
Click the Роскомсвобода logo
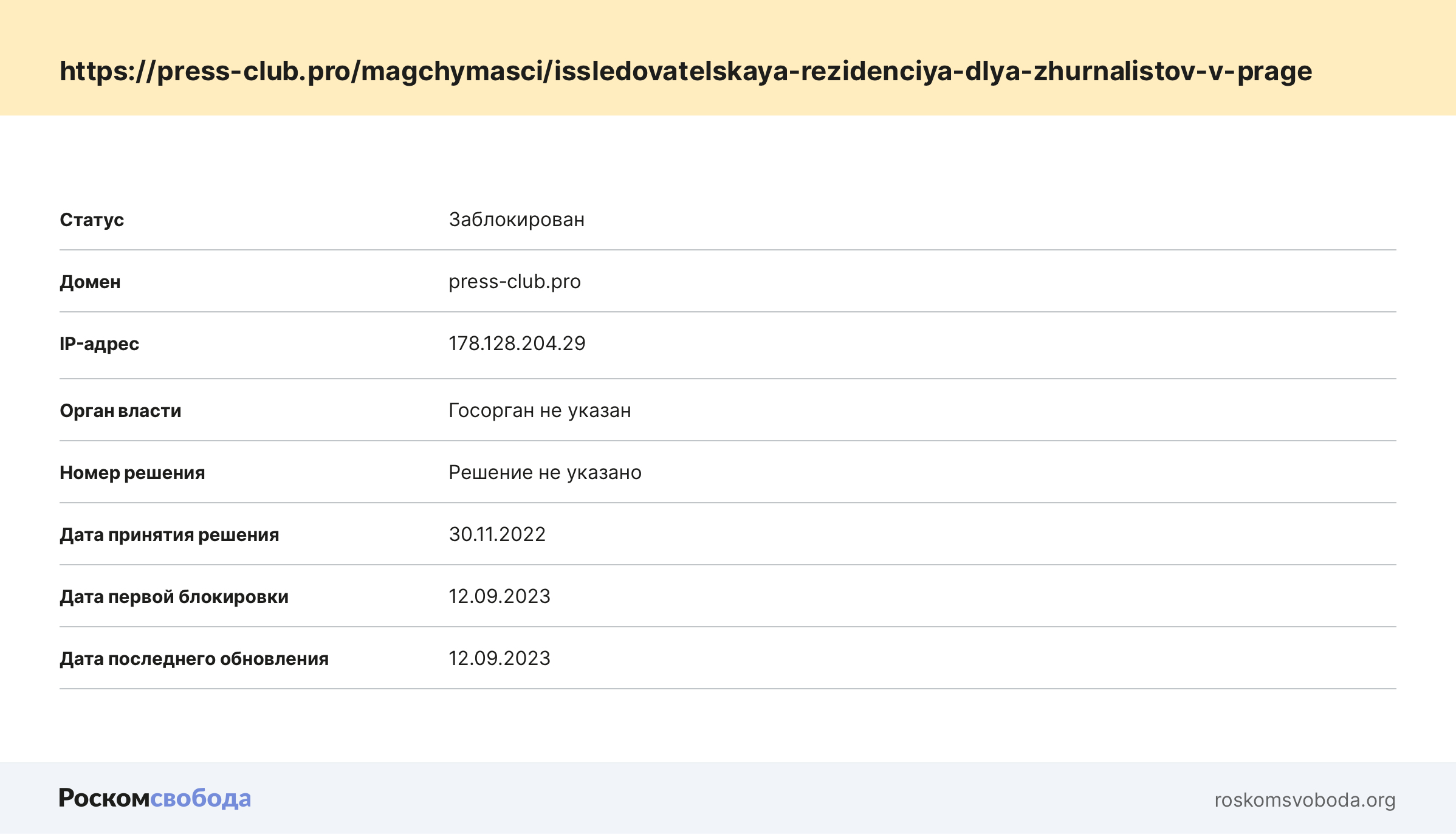(154, 798)
